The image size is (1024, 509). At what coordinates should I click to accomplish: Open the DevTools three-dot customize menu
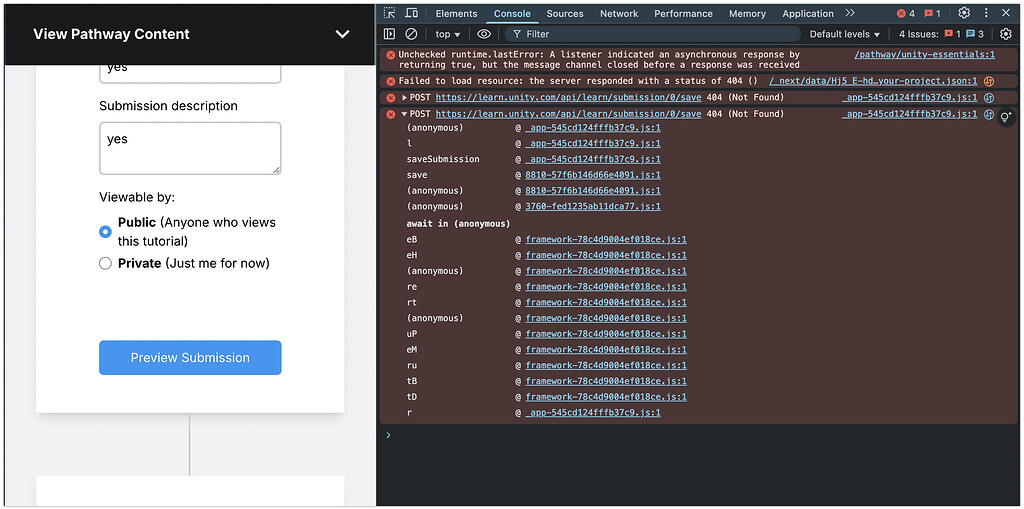985,13
